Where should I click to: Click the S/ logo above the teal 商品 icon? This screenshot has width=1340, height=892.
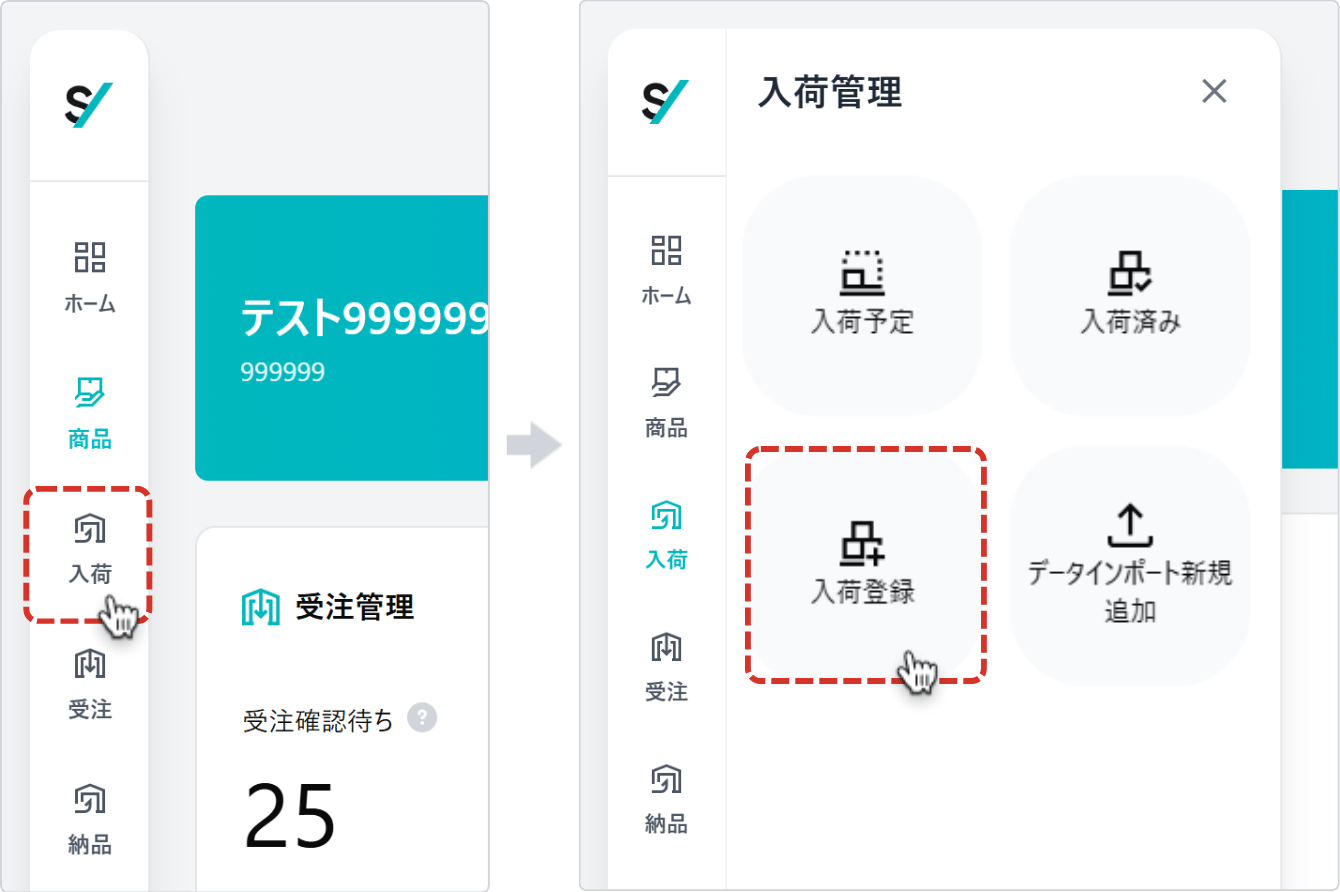[x=89, y=105]
